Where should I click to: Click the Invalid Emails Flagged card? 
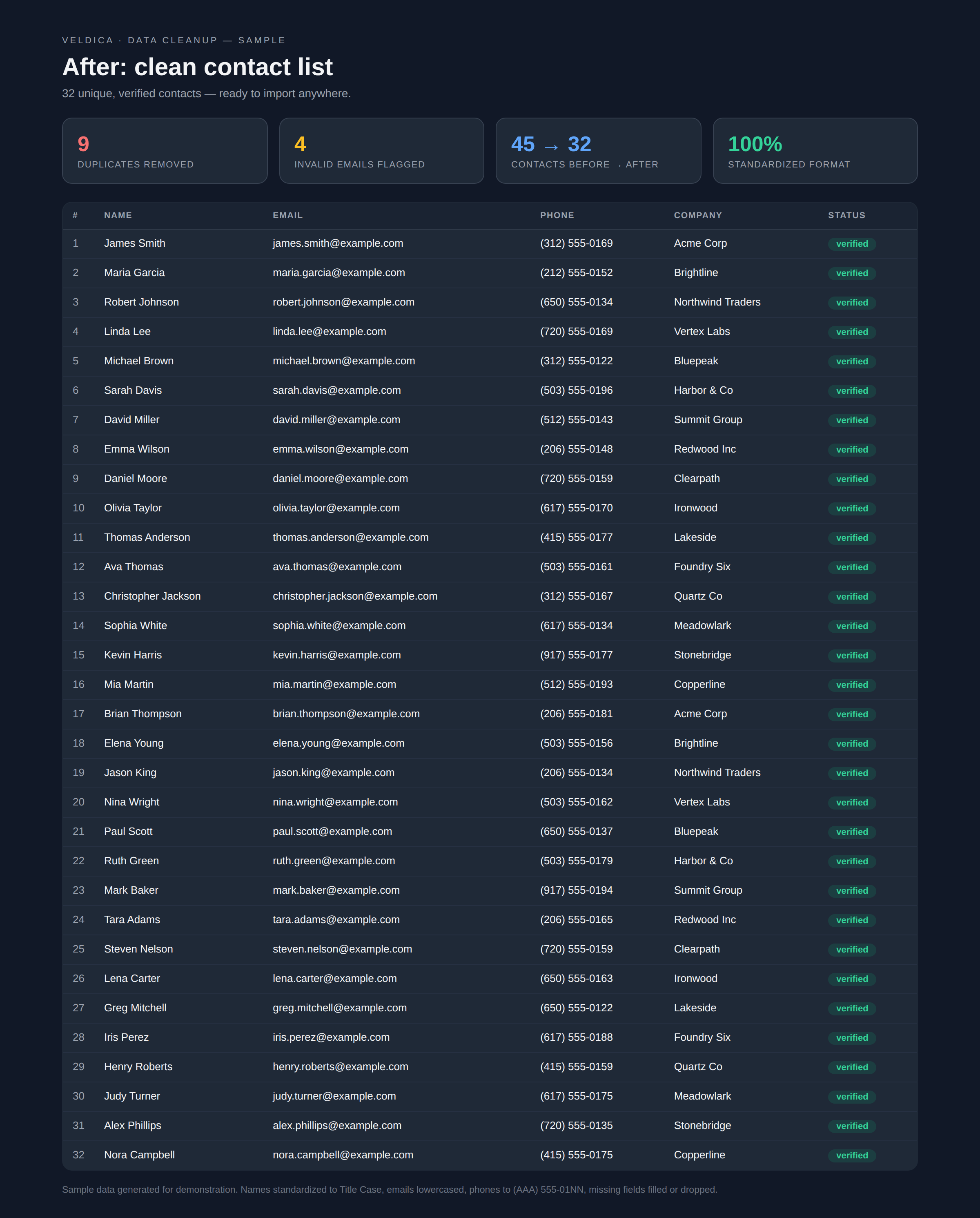[x=381, y=151]
